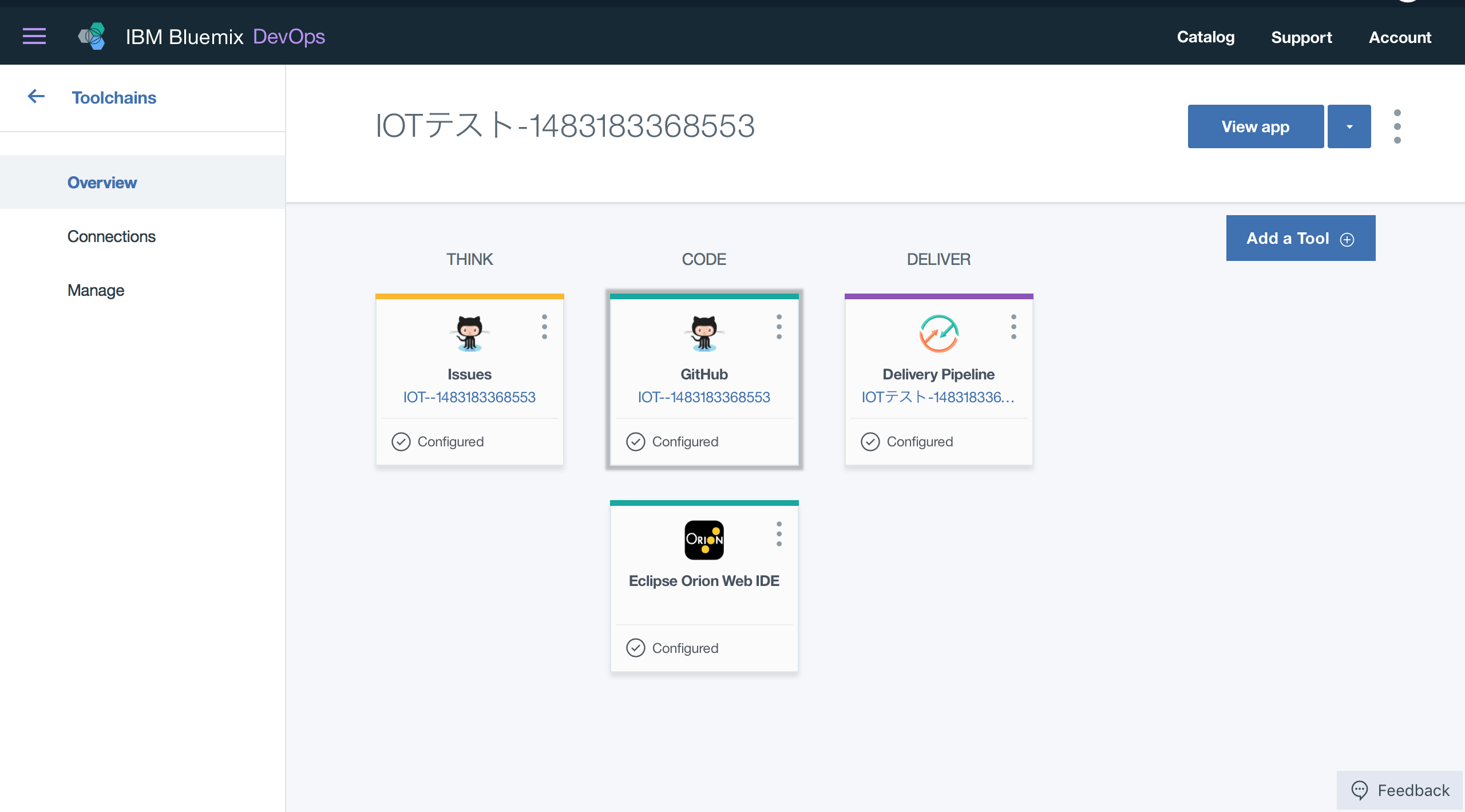Open the GitHub card Octocat icon

pyautogui.click(x=704, y=333)
